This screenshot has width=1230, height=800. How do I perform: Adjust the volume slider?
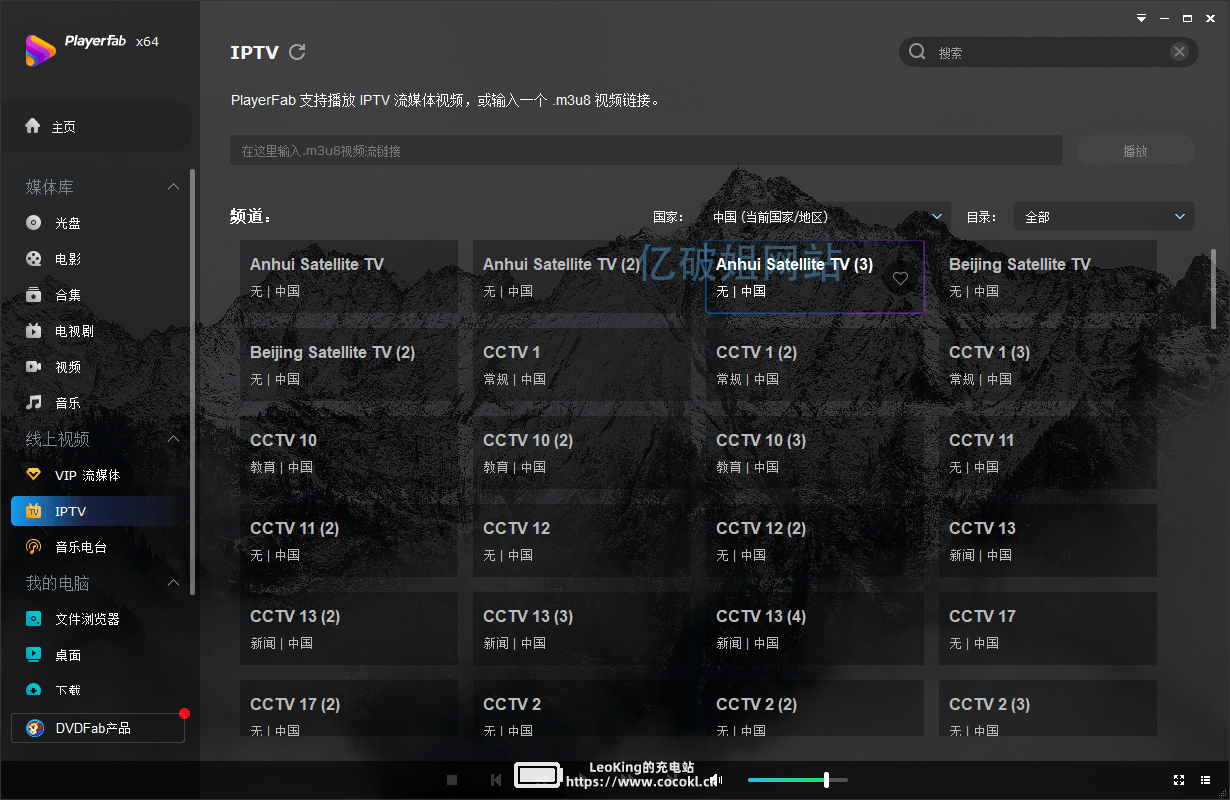click(798, 780)
